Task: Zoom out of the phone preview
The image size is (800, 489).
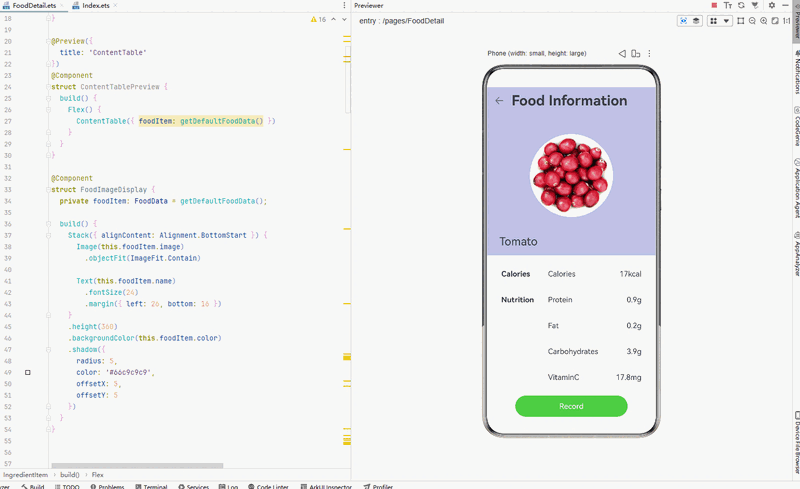Action: tap(752, 21)
